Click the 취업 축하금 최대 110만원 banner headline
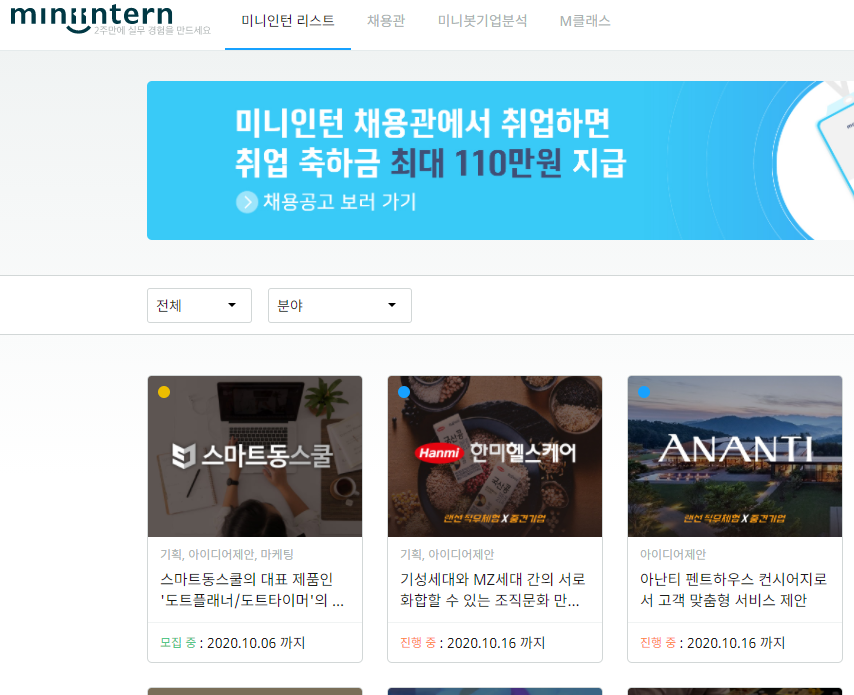Screen dimensions: 854x695 [430, 163]
